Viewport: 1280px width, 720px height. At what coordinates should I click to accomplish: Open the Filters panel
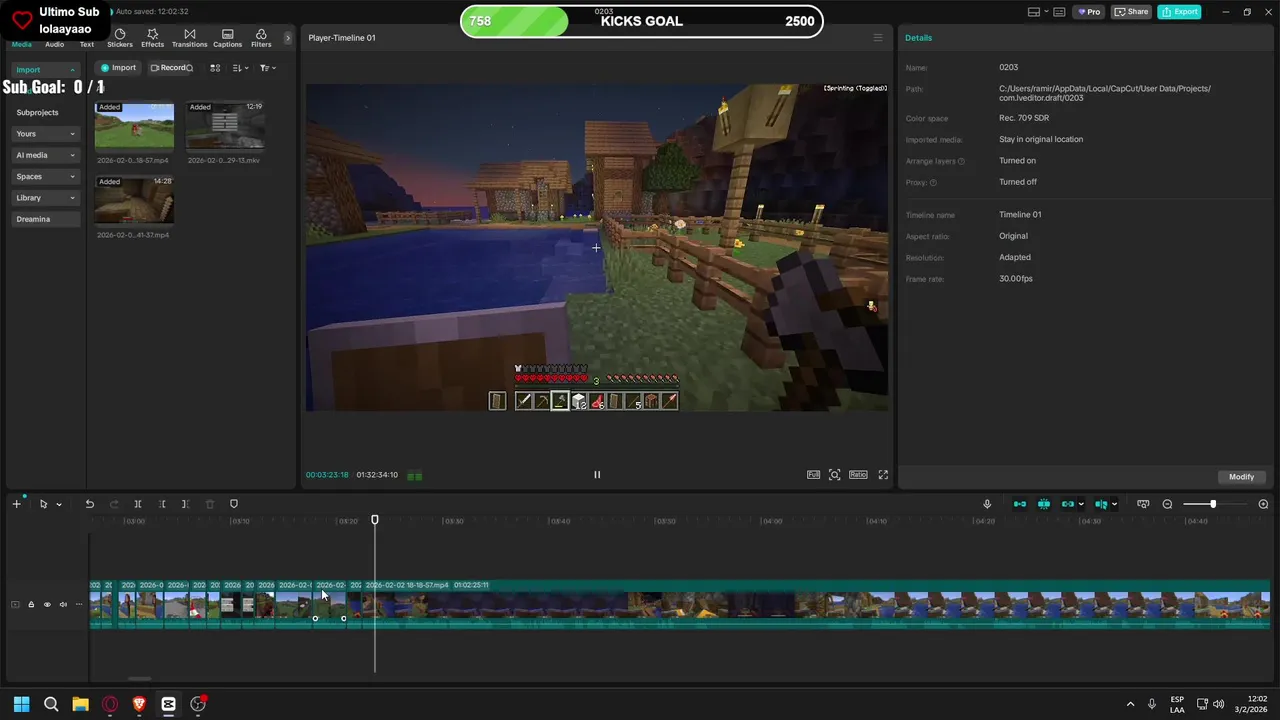pos(261,38)
